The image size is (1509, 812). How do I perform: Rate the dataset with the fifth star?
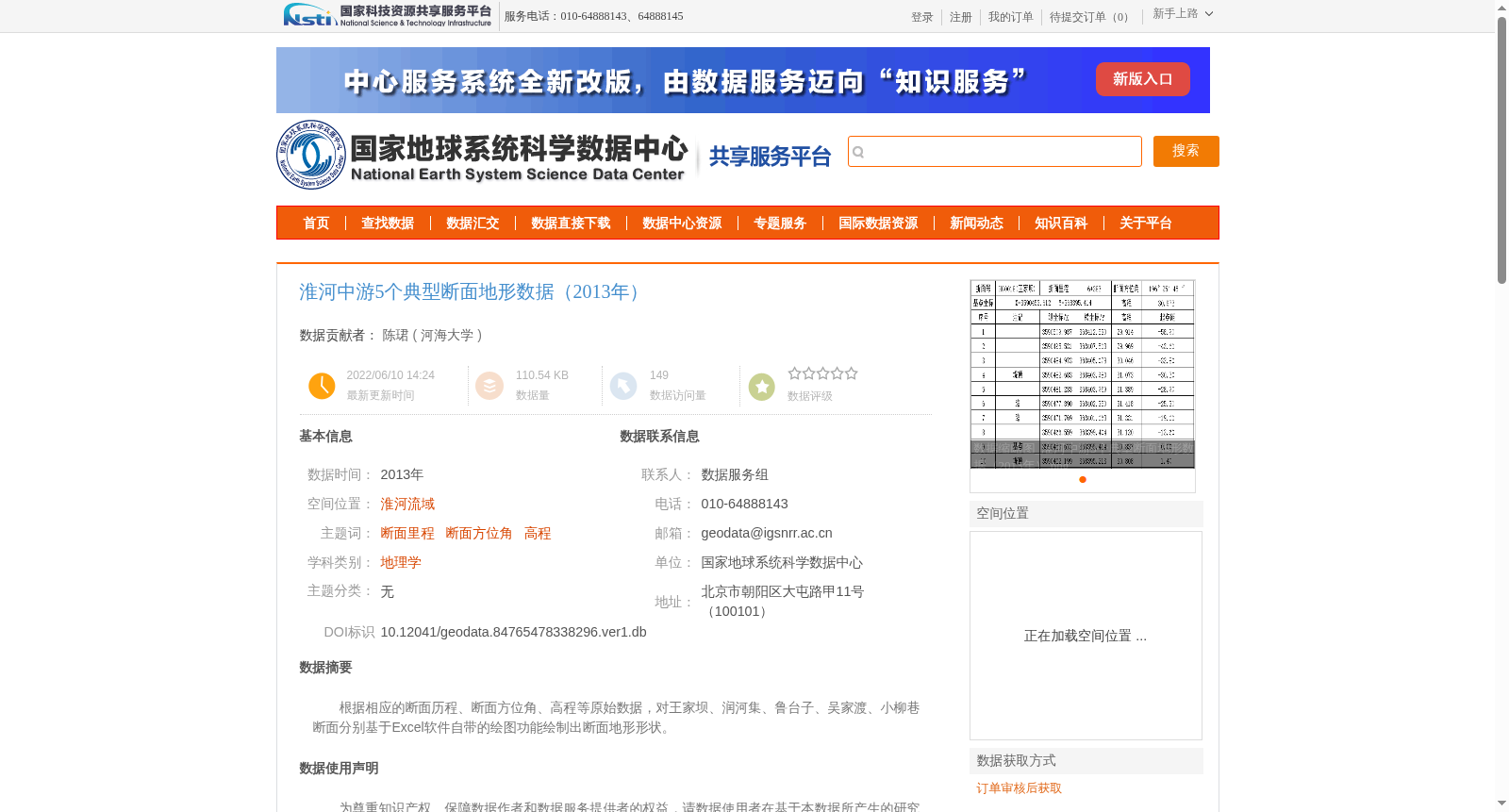pos(852,373)
